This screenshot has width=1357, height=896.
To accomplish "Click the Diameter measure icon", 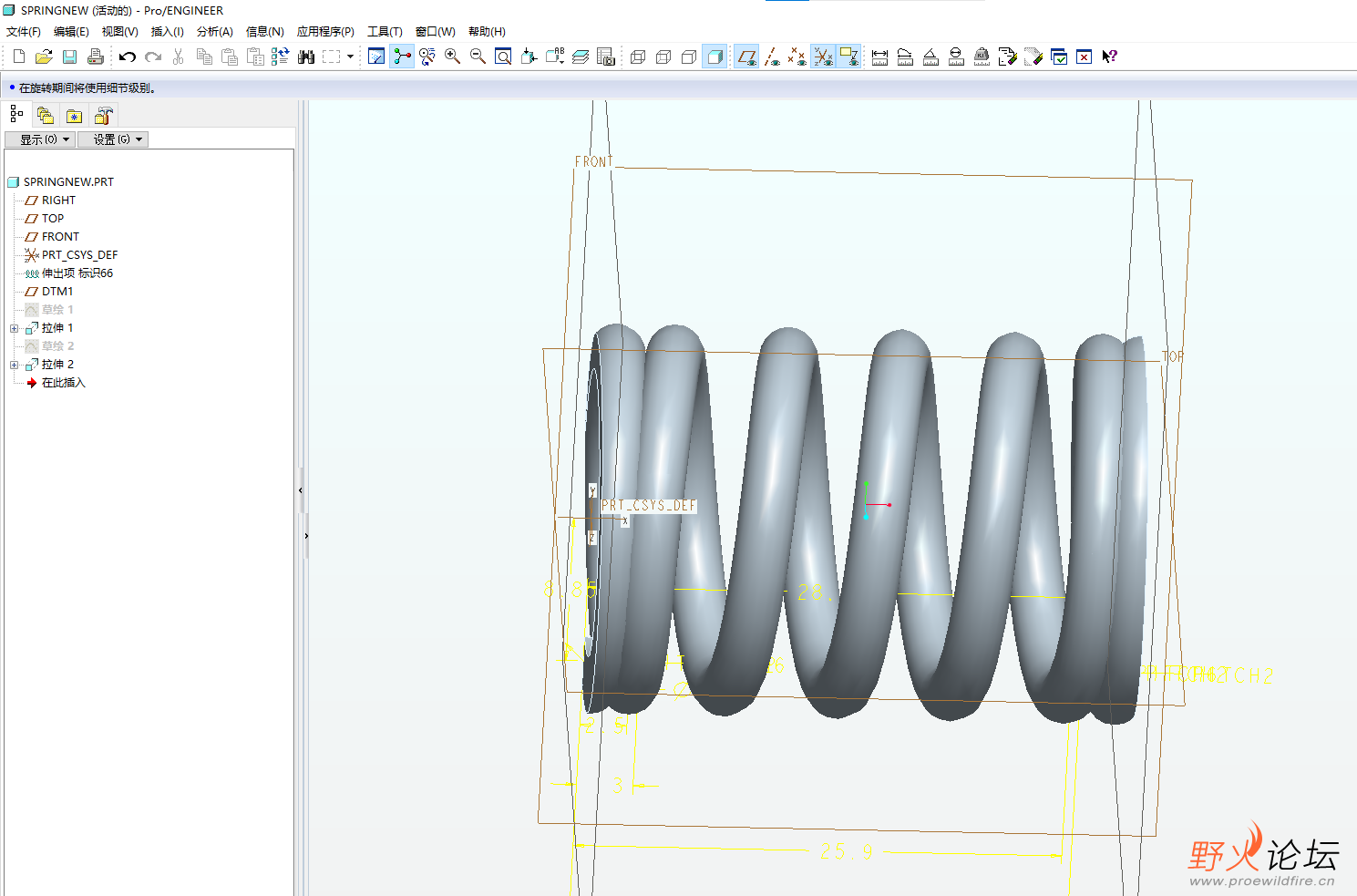I will 956,57.
